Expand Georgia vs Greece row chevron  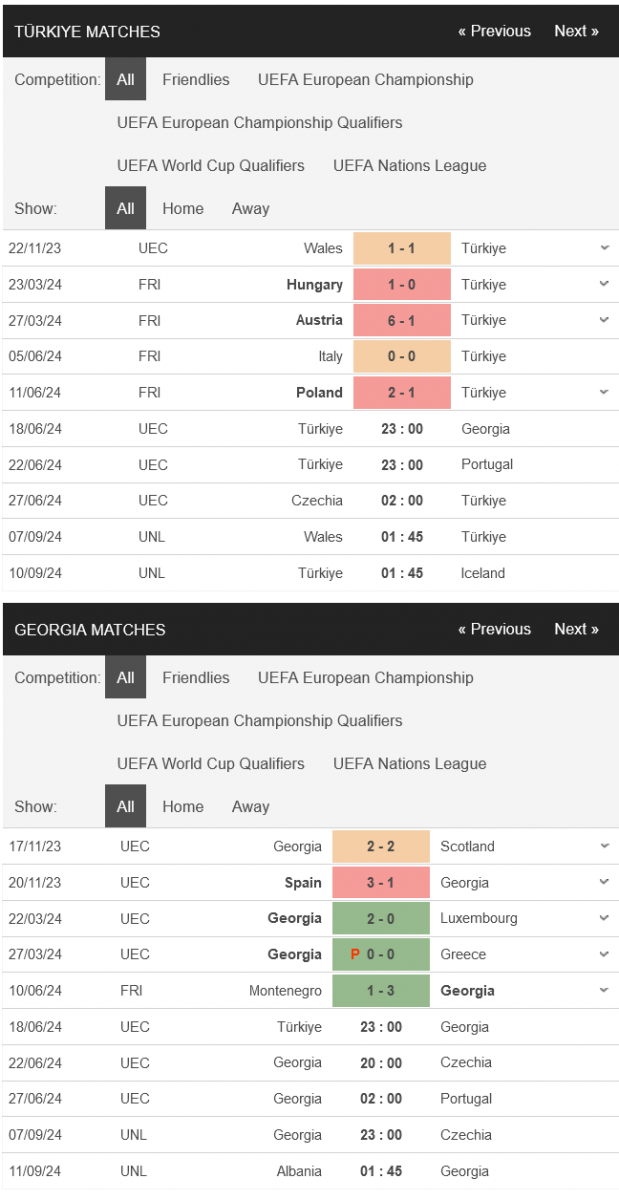click(604, 954)
